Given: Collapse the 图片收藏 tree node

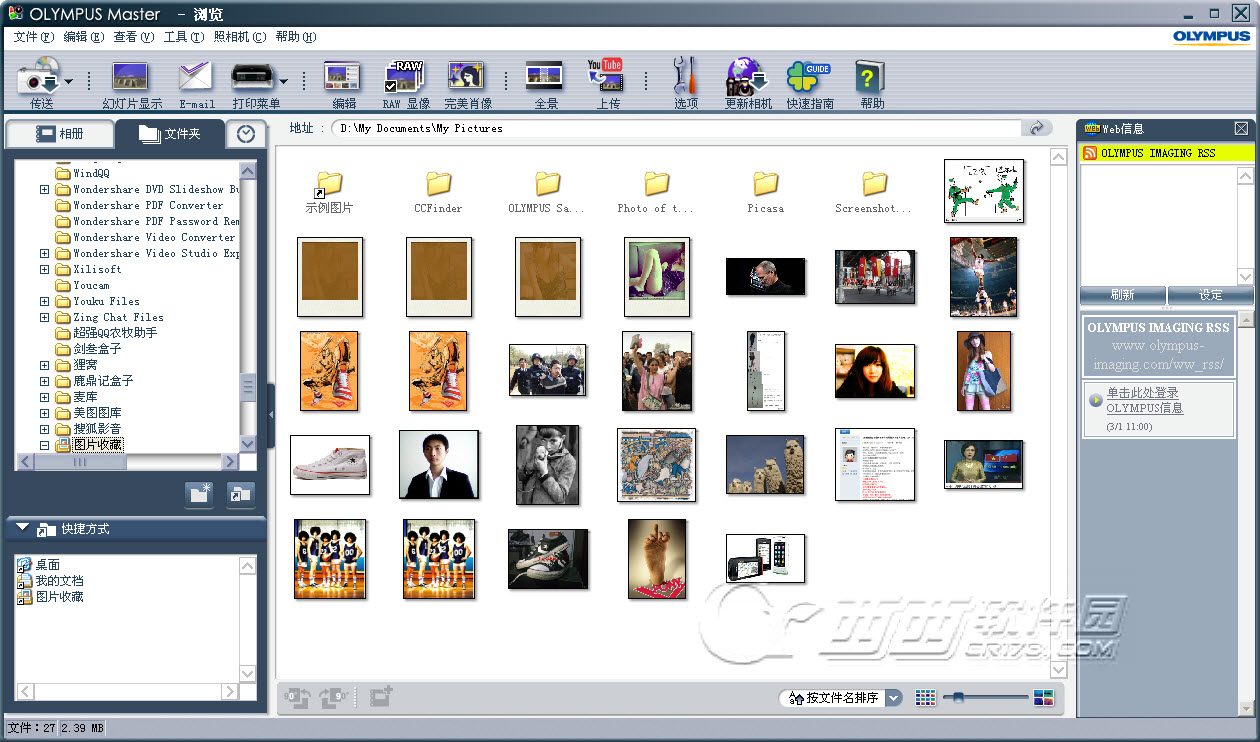Looking at the screenshot, I should (x=44, y=445).
